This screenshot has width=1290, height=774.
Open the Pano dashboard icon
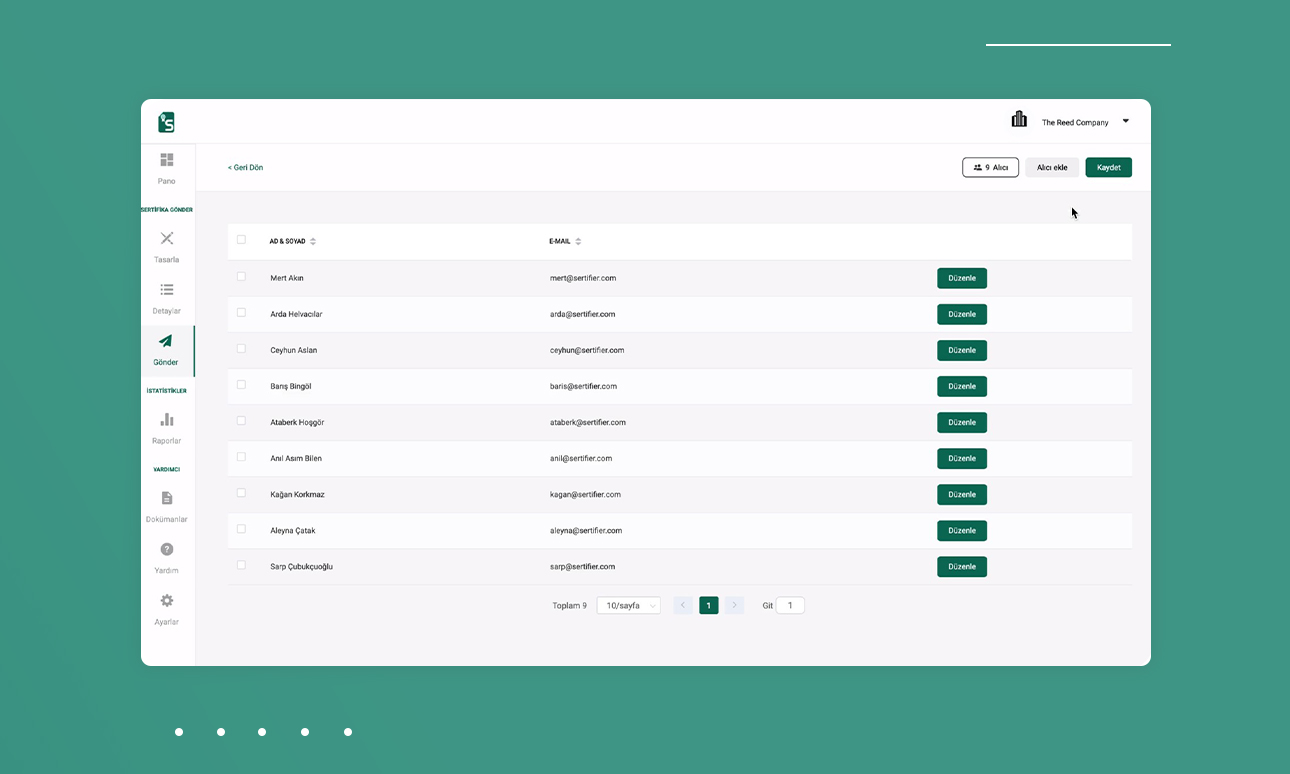click(167, 160)
